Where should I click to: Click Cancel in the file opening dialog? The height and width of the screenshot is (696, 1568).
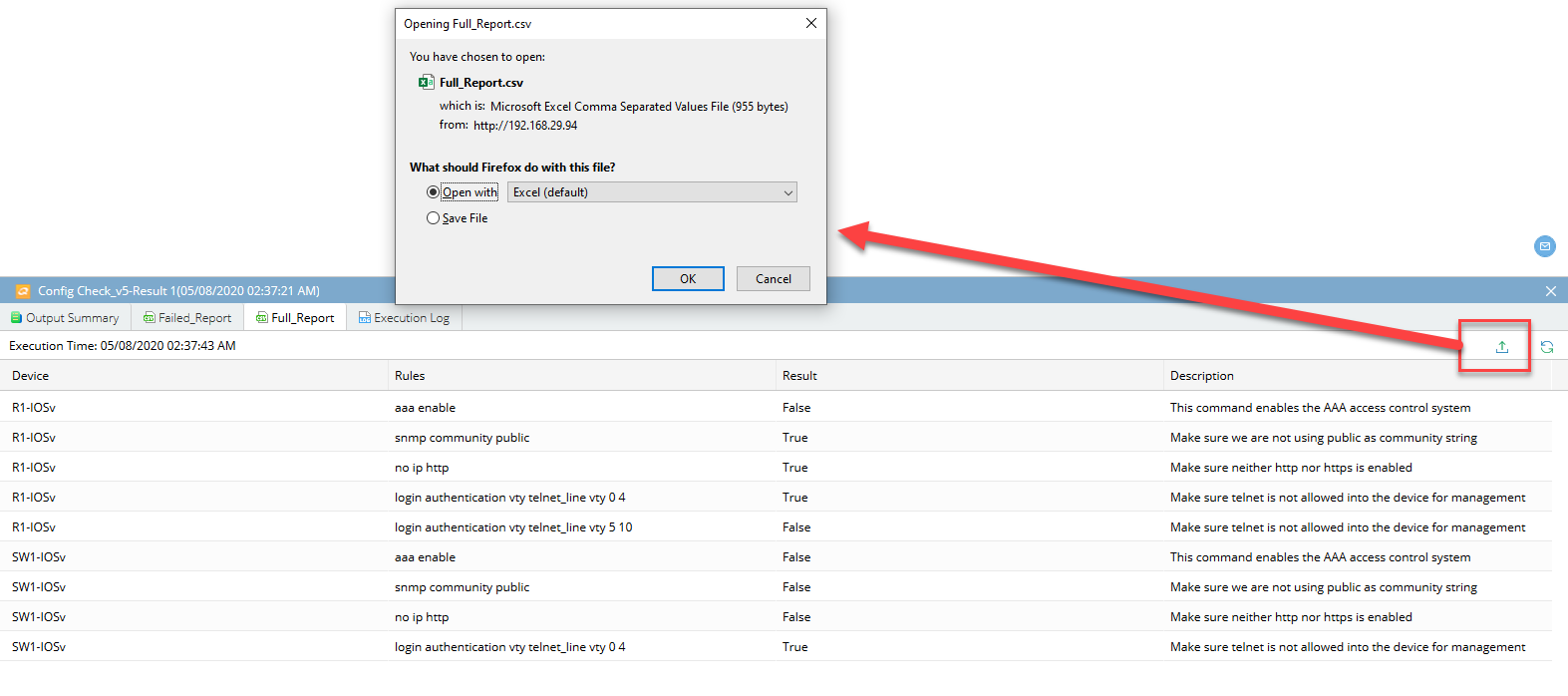pos(774,279)
